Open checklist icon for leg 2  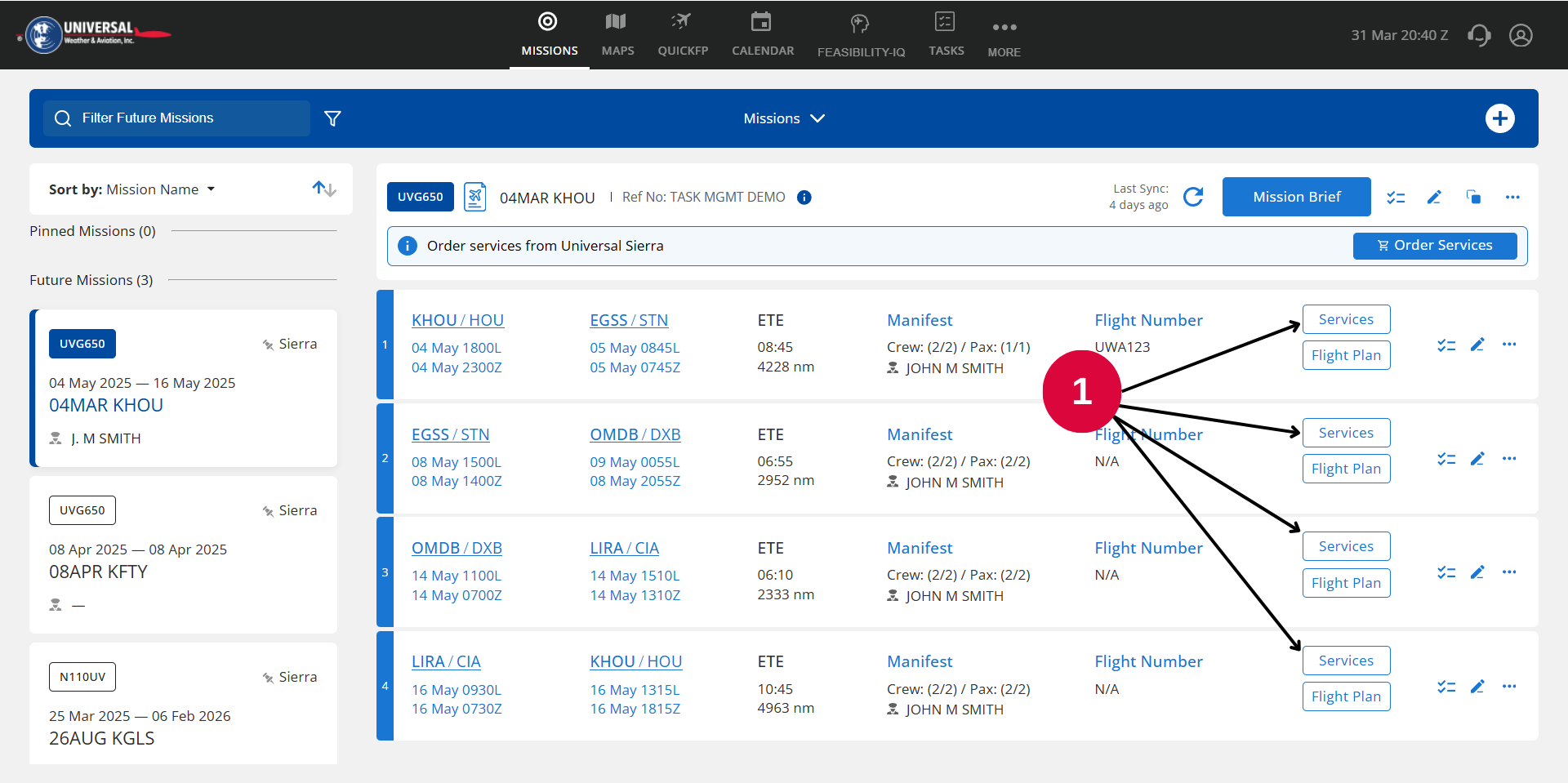(1446, 460)
